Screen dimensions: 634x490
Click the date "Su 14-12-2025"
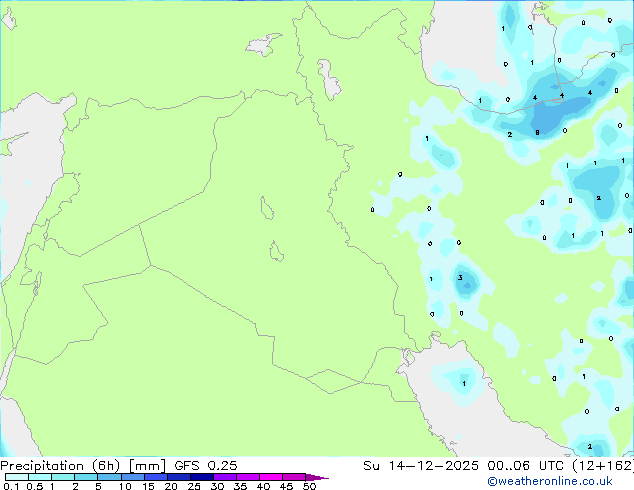click(421, 466)
